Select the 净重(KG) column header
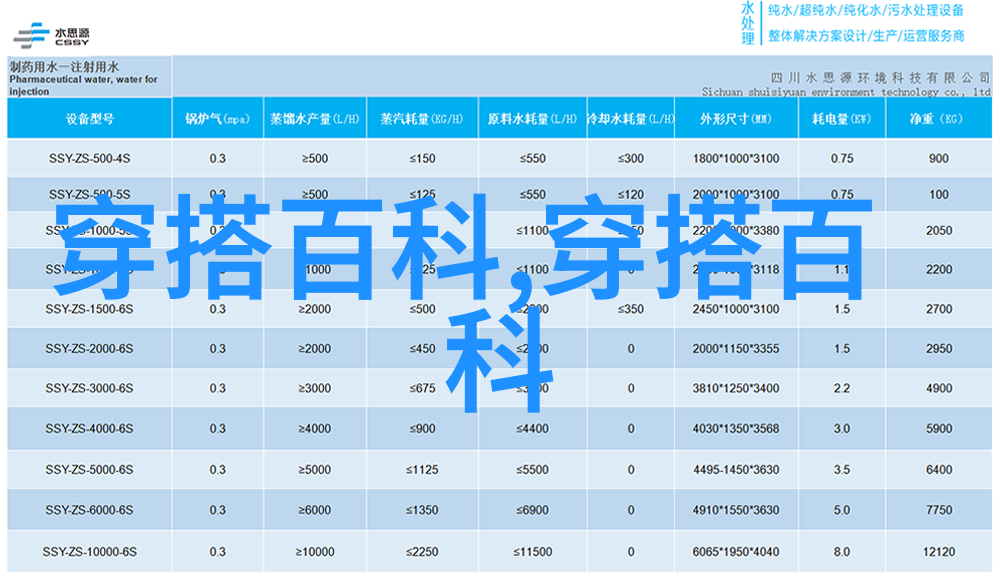This screenshot has width=1000, height=581. [939, 119]
